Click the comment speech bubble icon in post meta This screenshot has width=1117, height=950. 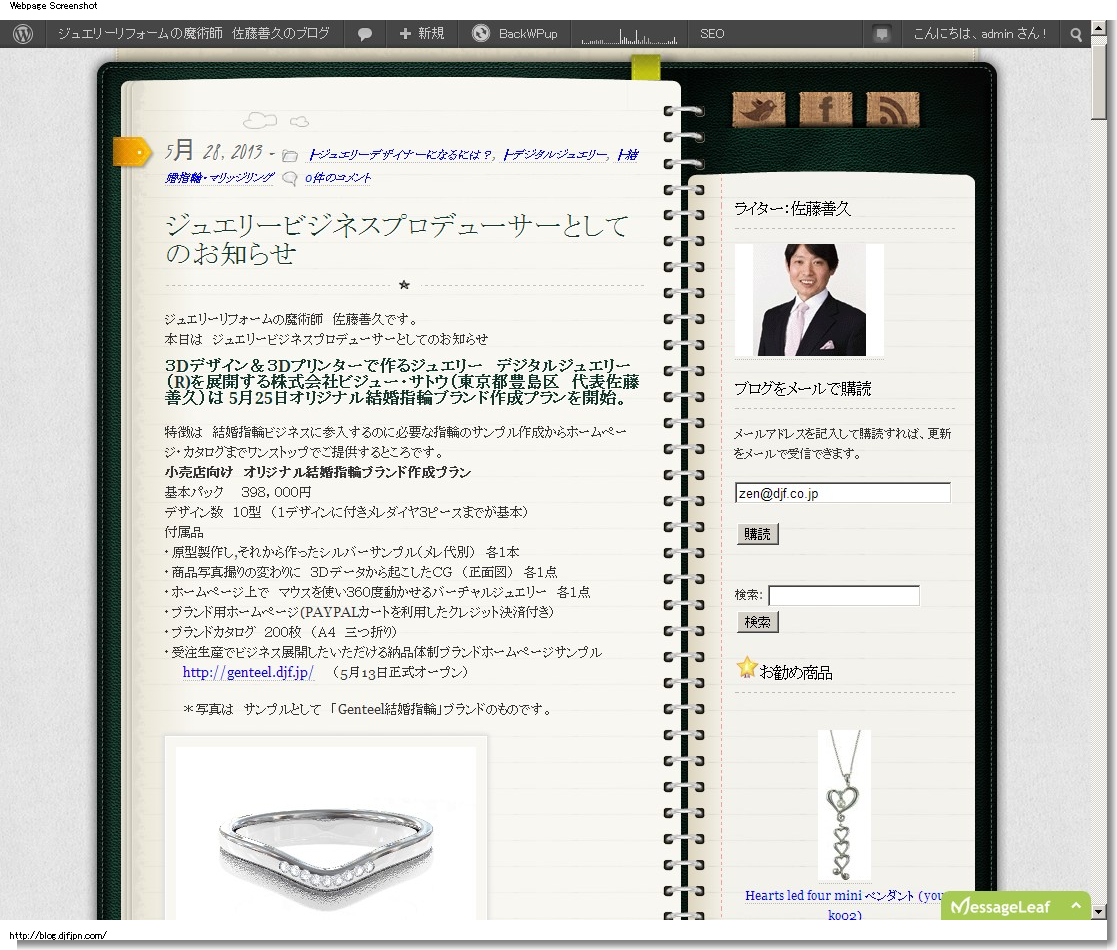pos(289,178)
